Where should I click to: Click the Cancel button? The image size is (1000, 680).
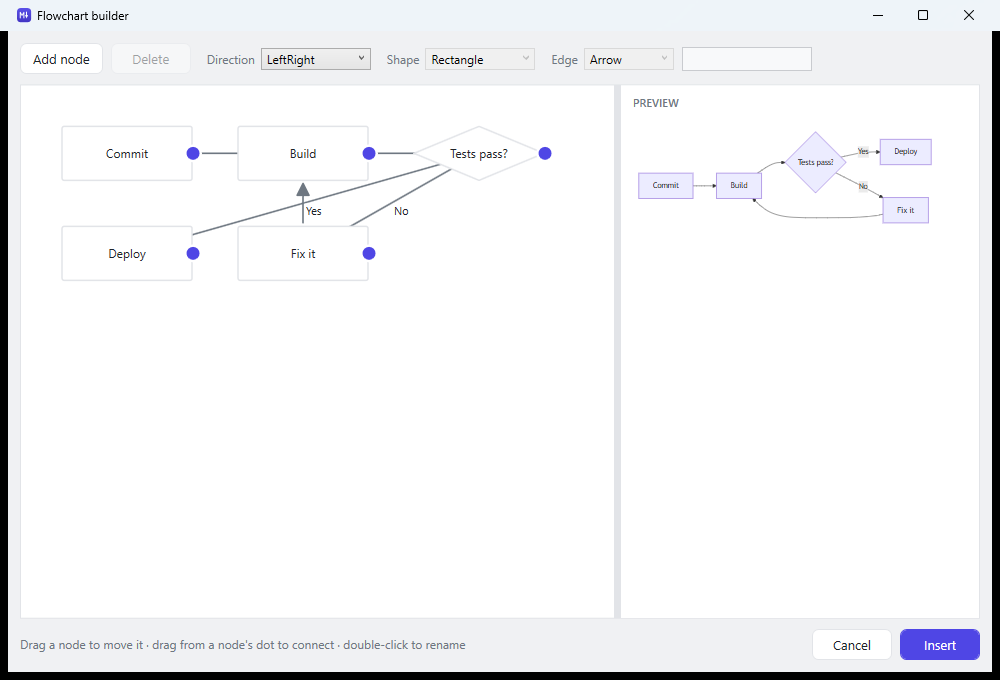[x=851, y=645]
